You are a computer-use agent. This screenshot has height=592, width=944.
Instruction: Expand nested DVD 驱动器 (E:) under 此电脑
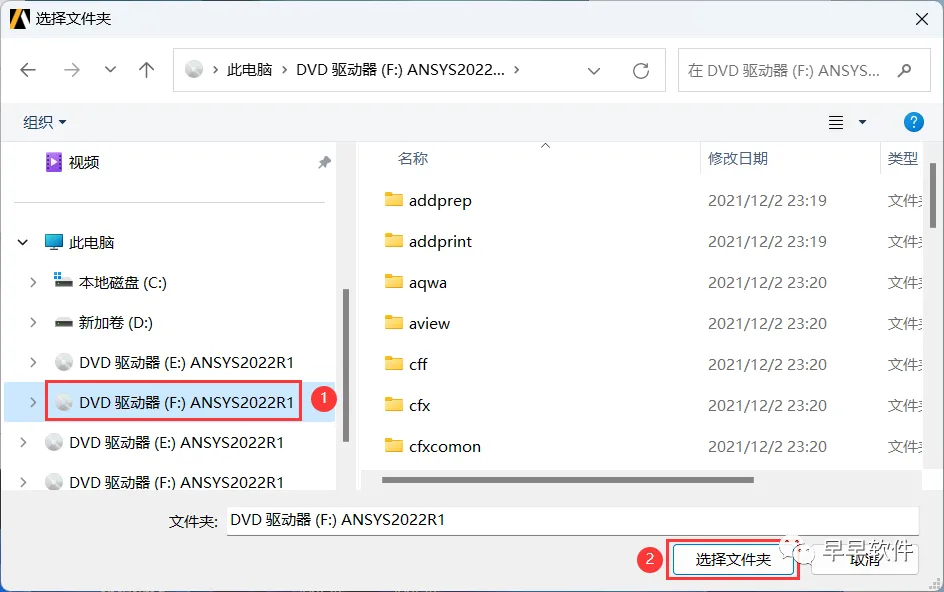pos(33,363)
